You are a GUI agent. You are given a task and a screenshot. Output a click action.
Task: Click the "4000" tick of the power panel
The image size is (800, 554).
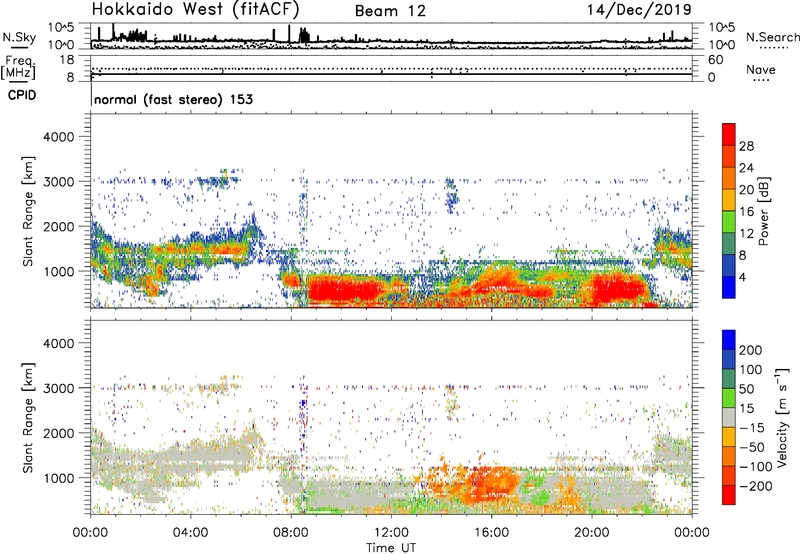58,137
